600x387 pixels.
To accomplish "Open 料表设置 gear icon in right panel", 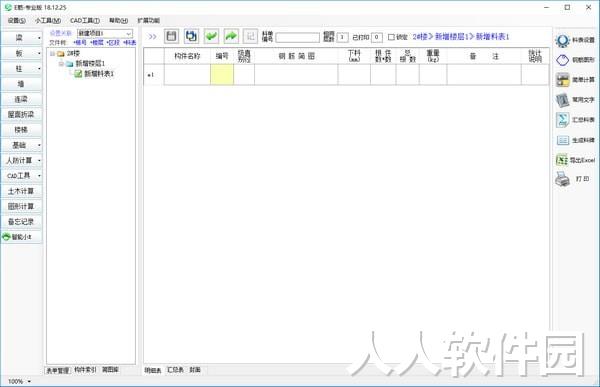I will (x=562, y=40).
